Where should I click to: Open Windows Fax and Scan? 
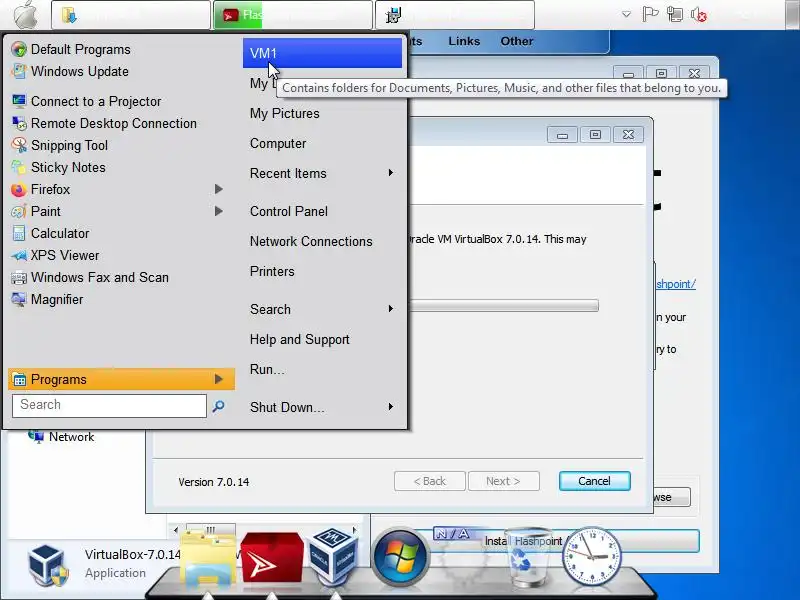[x=99, y=277]
